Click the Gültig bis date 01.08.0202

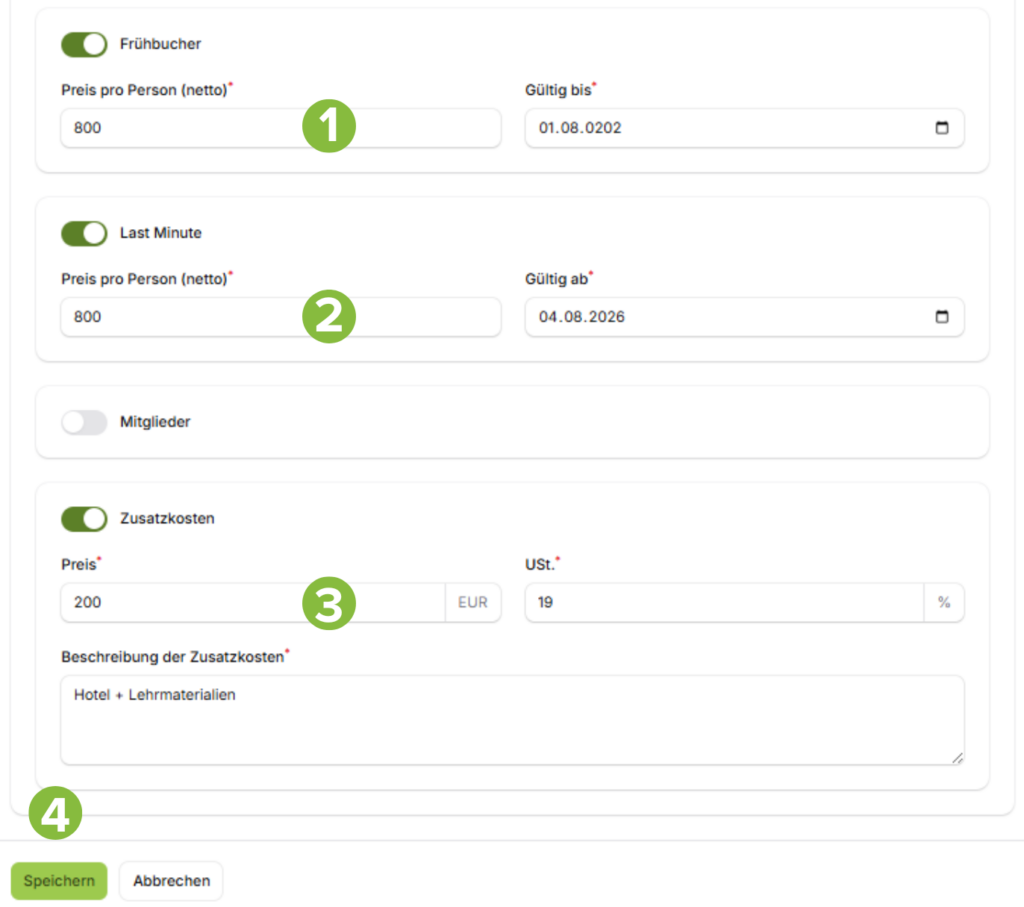(x=580, y=128)
